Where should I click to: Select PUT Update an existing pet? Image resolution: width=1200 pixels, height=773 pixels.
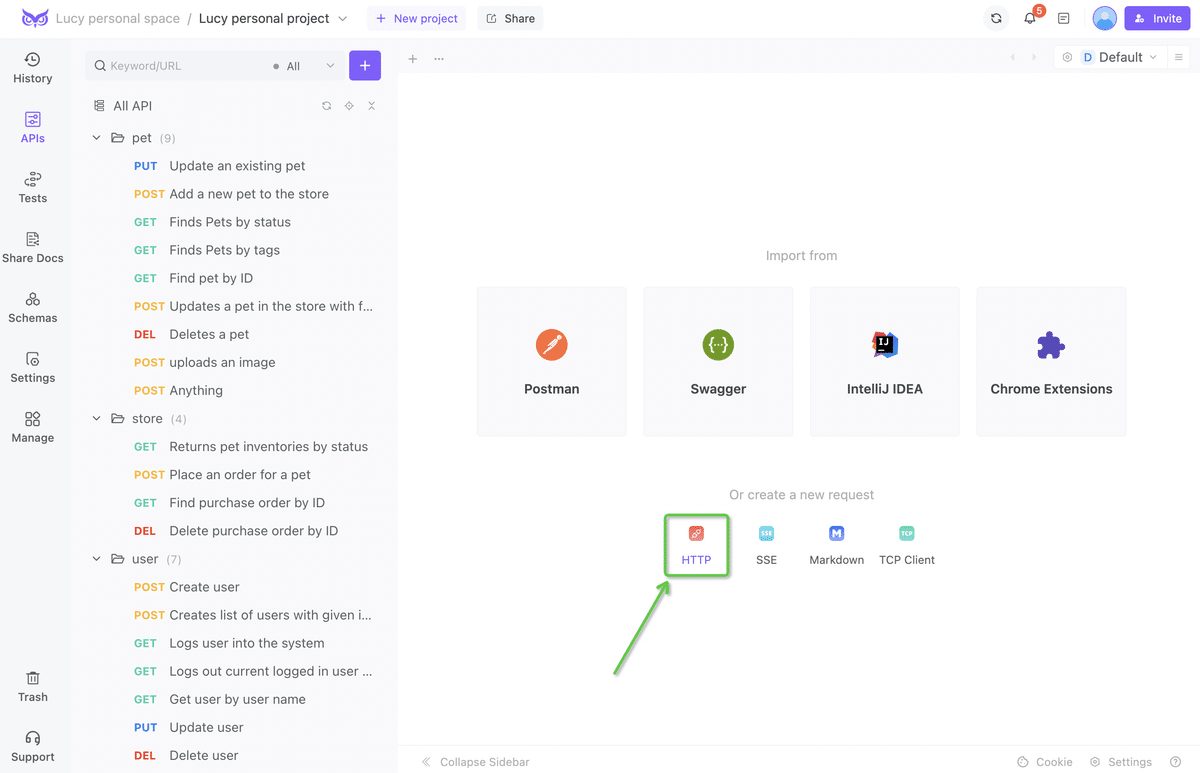point(238,166)
